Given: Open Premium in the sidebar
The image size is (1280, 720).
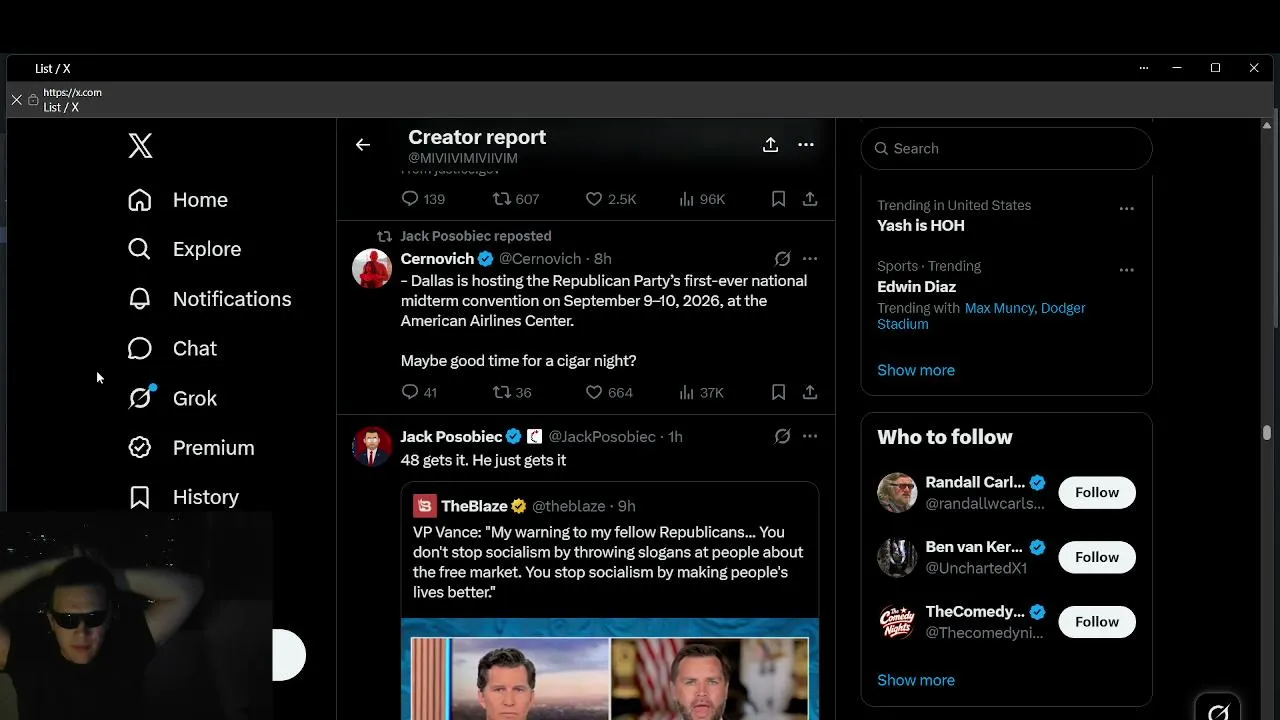Looking at the screenshot, I should pos(191,448).
